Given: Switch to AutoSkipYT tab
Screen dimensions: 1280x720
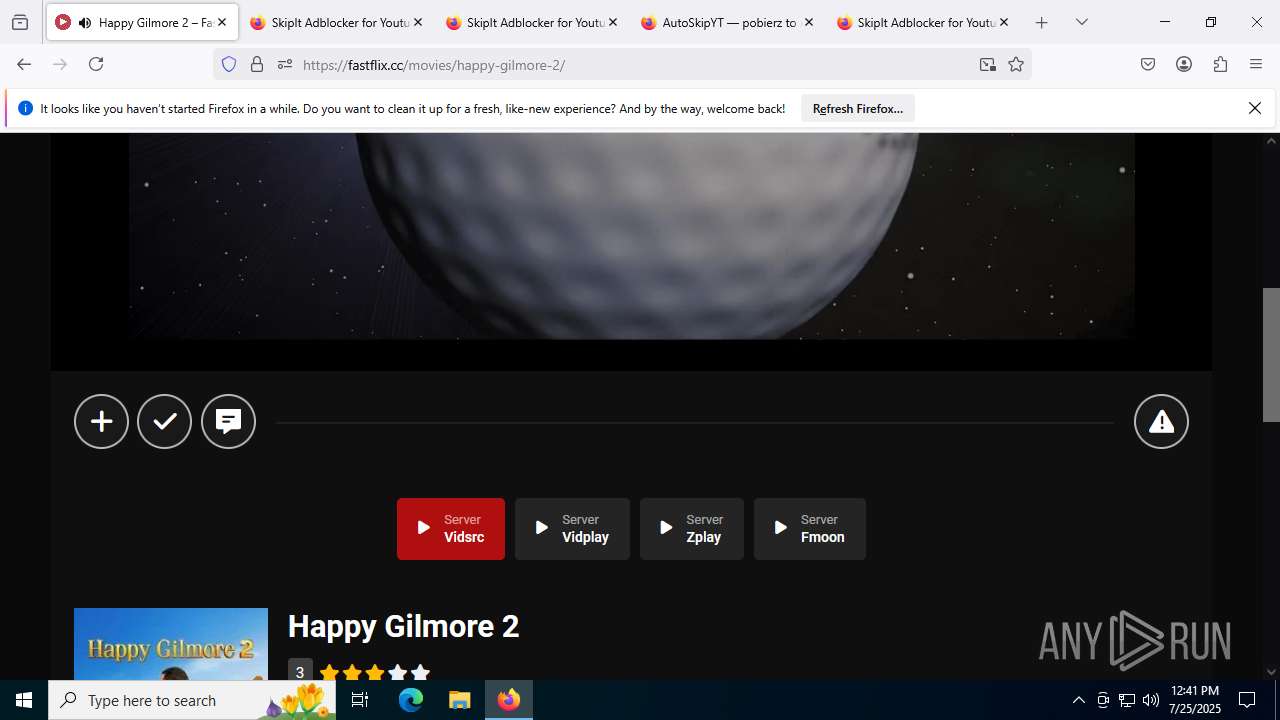Looking at the screenshot, I should point(728,22).
